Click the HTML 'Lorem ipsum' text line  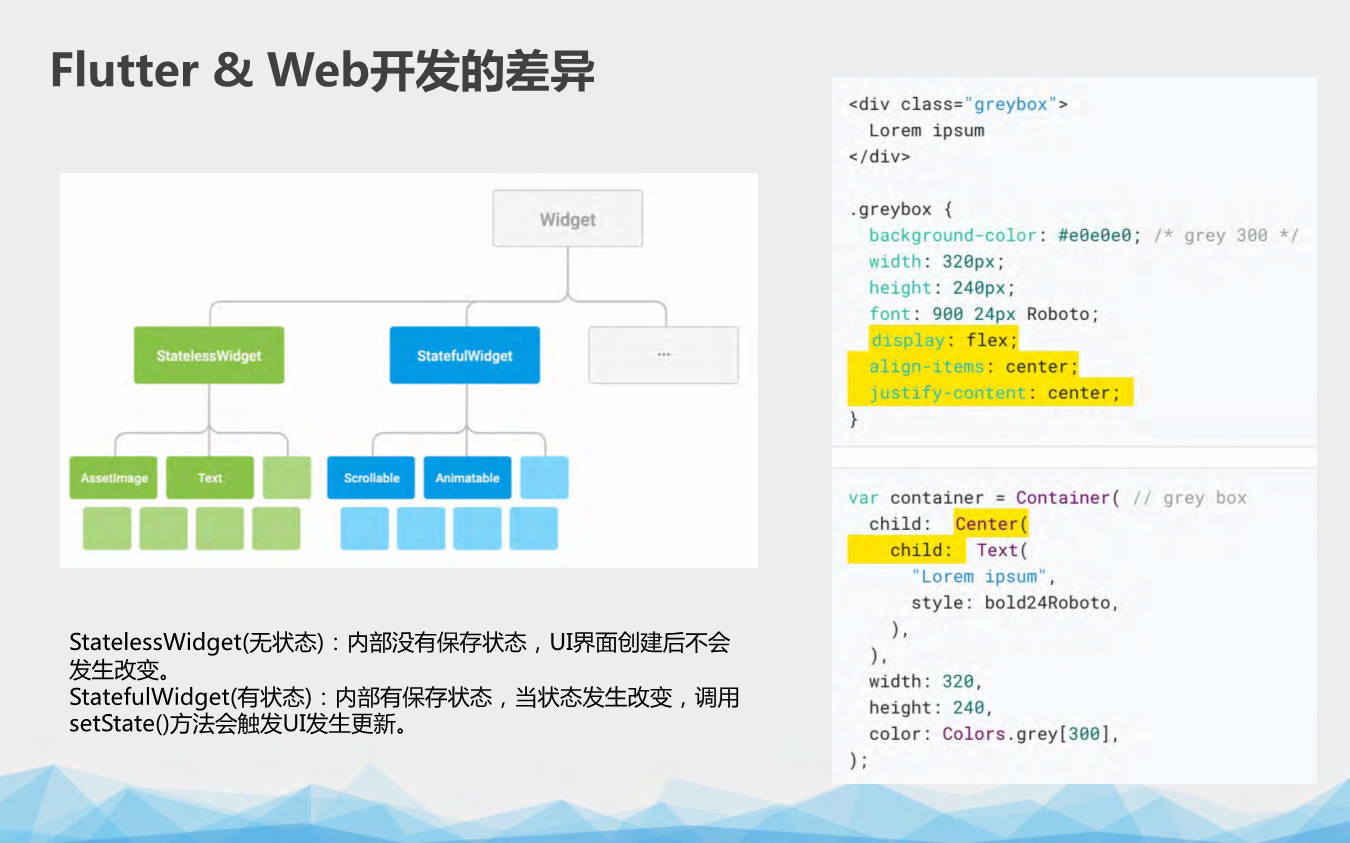(x=927, y=130)
